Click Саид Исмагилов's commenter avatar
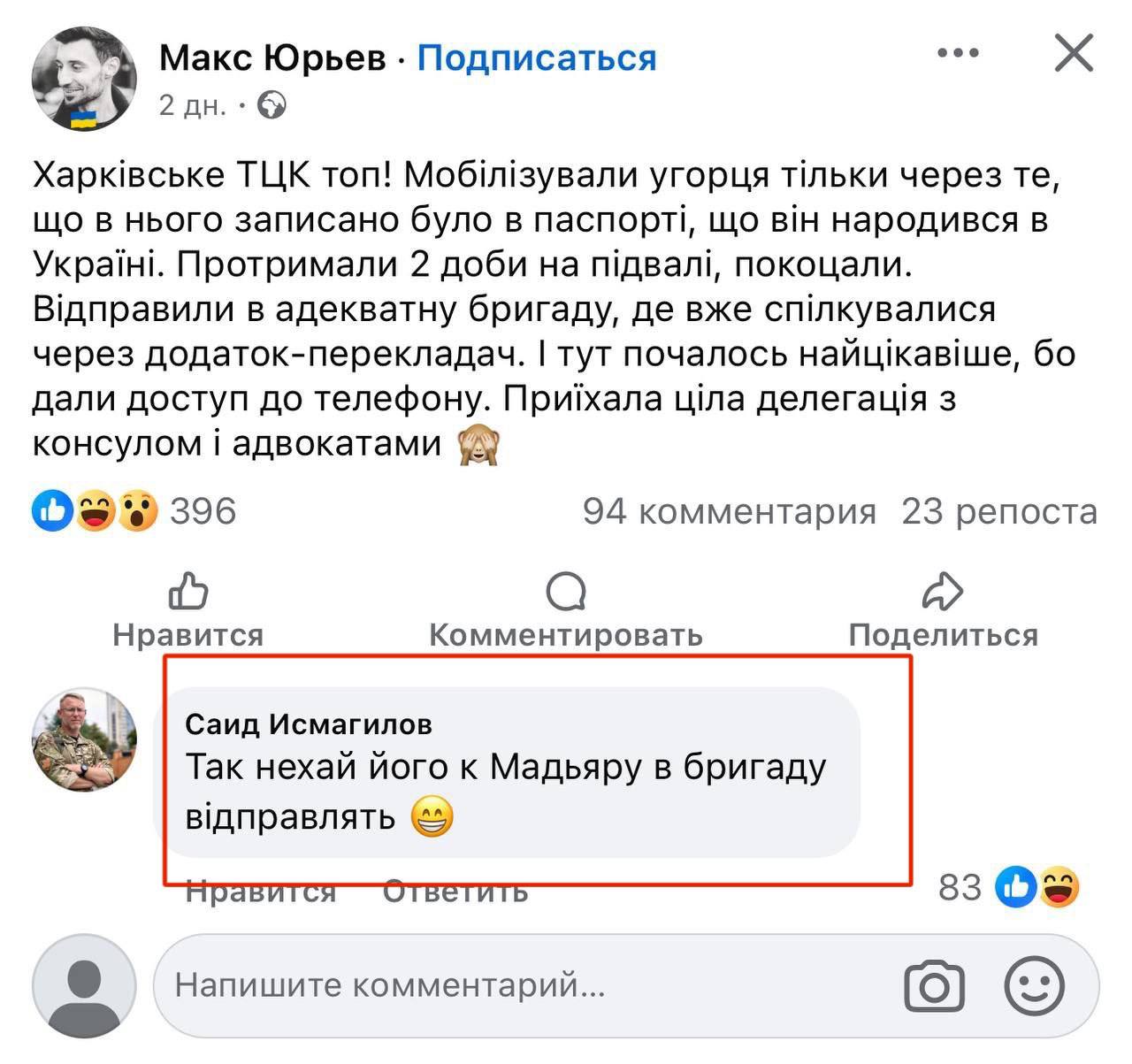The height and width of the screenshot is (1064, 1132). [84, 739]
